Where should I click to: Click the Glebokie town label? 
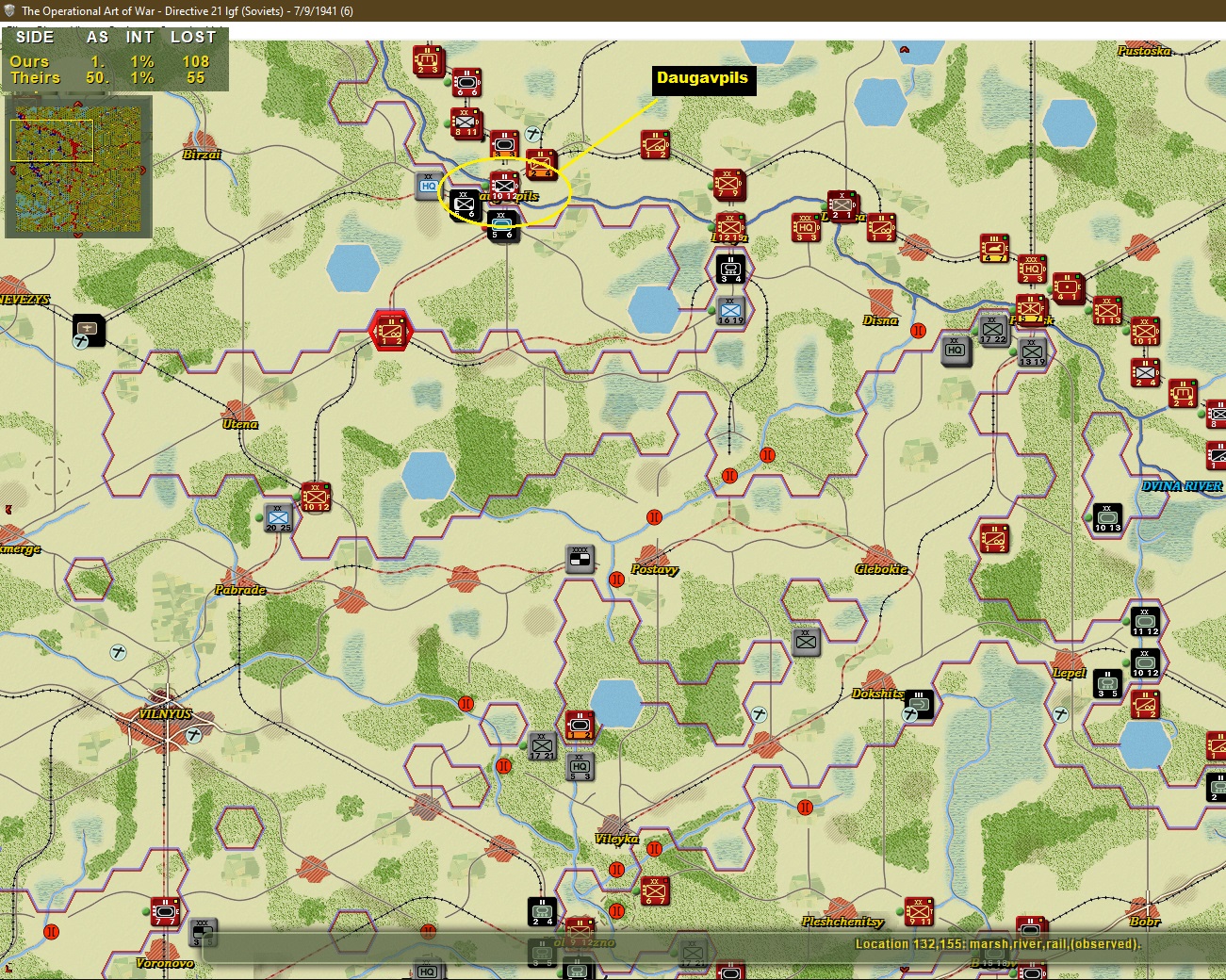click(x=881, y=569)
